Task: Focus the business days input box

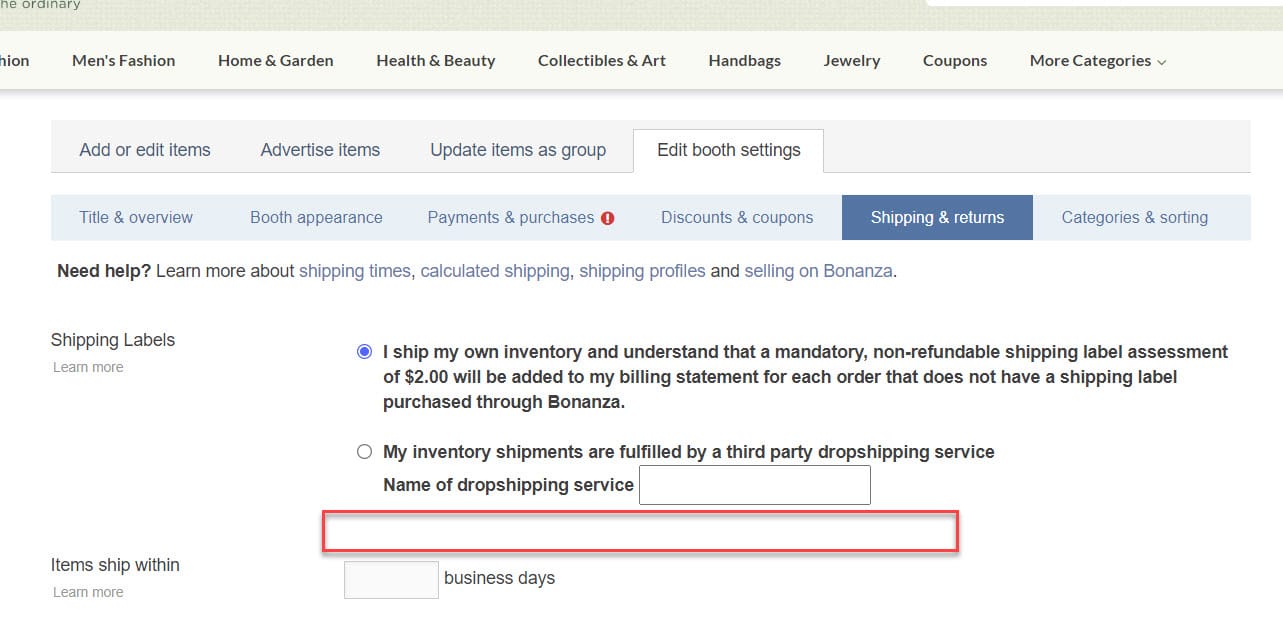Action: tap(391, 580)
